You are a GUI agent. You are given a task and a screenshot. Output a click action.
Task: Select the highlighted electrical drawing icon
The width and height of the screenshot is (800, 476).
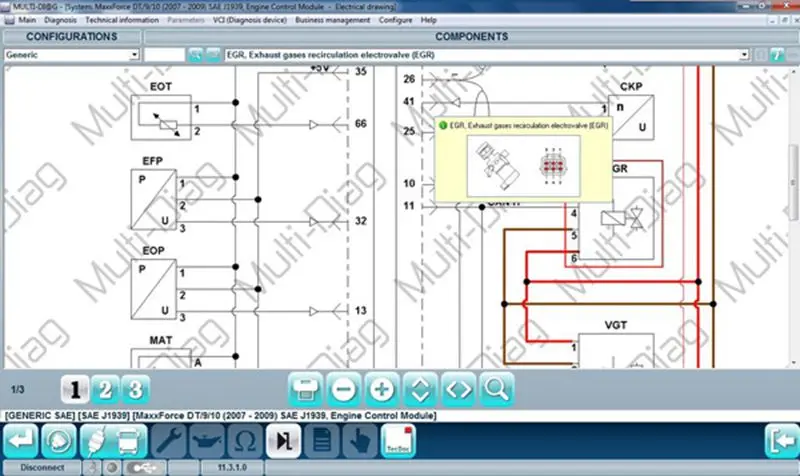pos(283,441)
